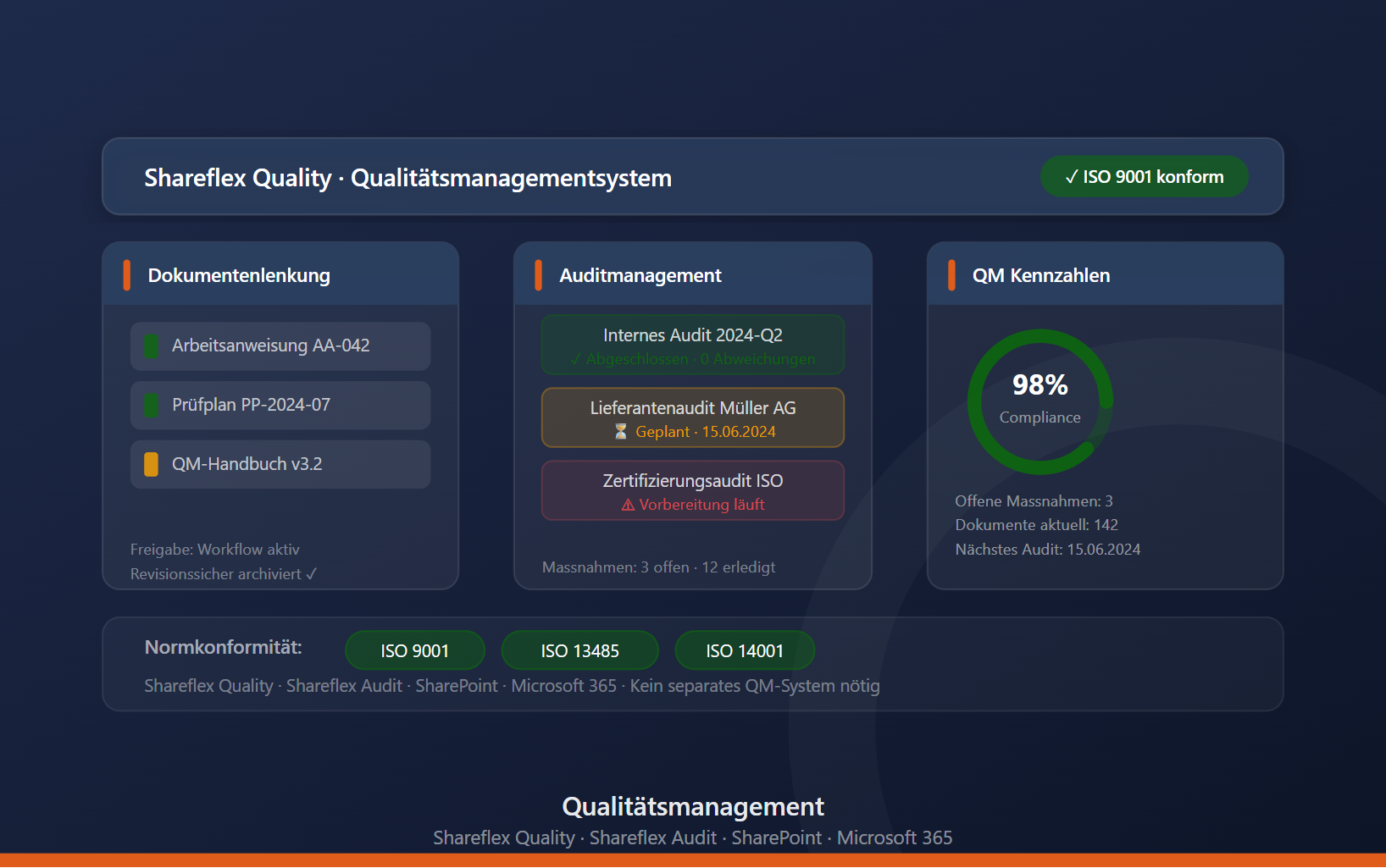Select the ISO 9001 norm pill
1386x868 pixels.
[415, 651]
